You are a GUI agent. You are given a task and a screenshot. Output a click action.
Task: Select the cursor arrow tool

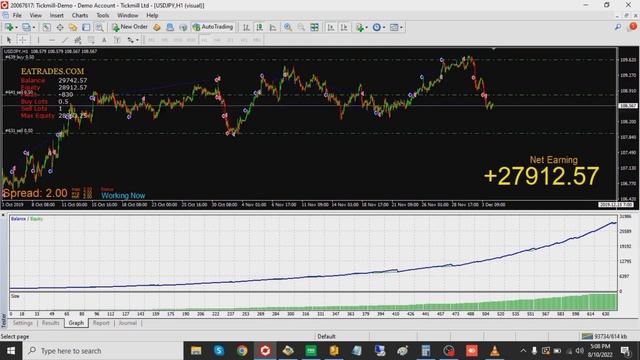(9, 40)
